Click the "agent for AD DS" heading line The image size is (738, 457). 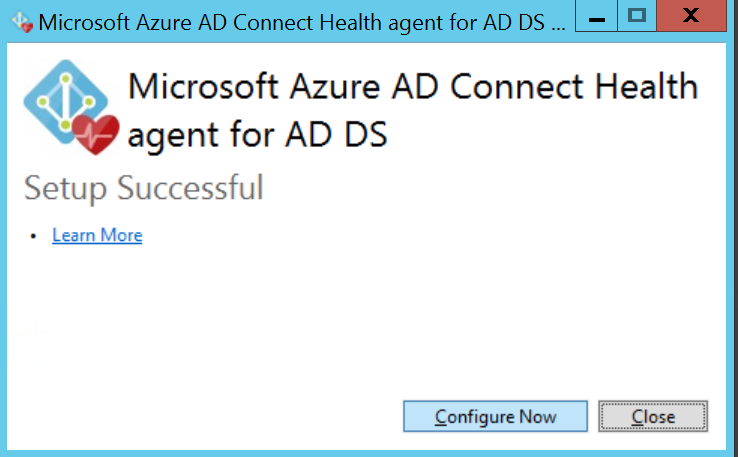coord(258,133)
